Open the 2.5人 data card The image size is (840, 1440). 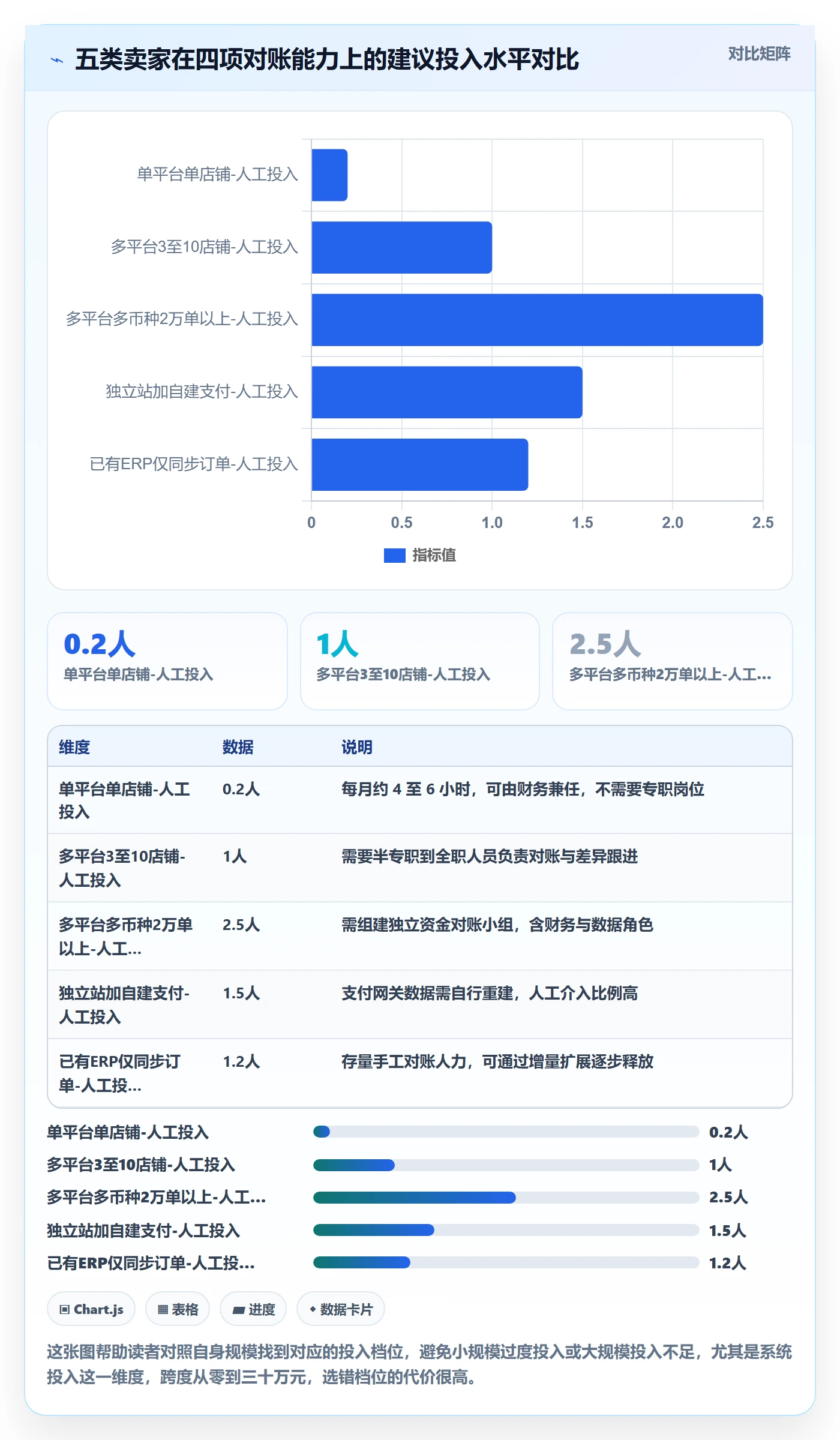(673, 661)
